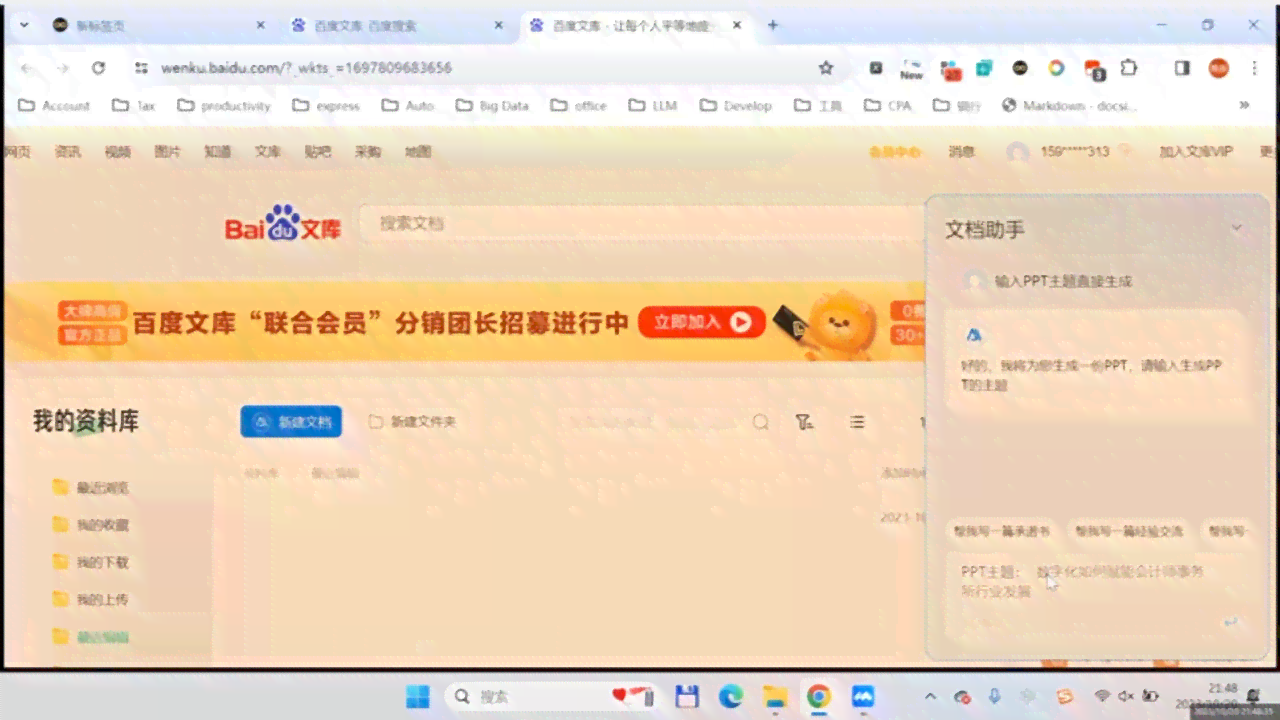Open File Explorer from the taskbar

775,696
